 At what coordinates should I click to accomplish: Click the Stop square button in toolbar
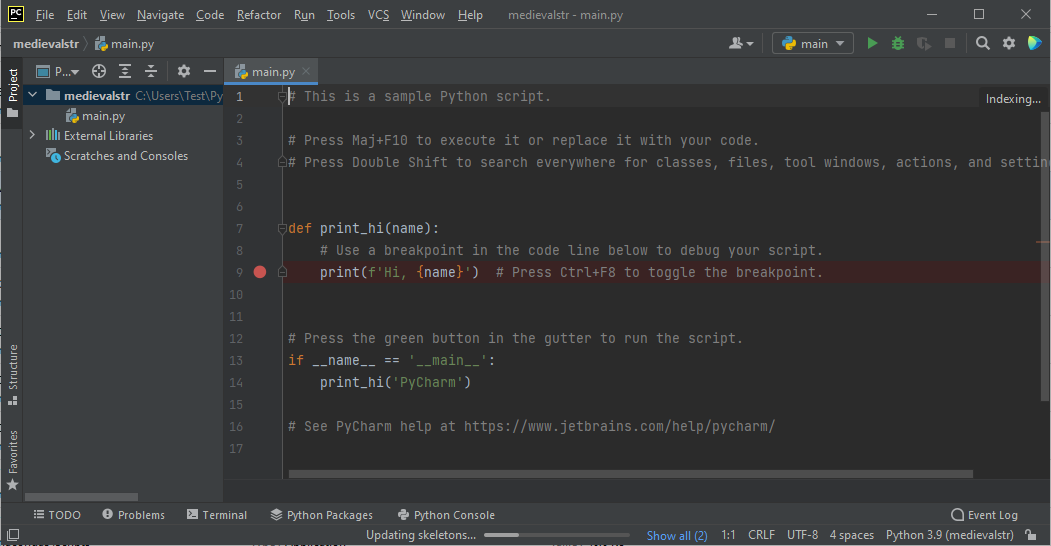click(x=950, y=44)
